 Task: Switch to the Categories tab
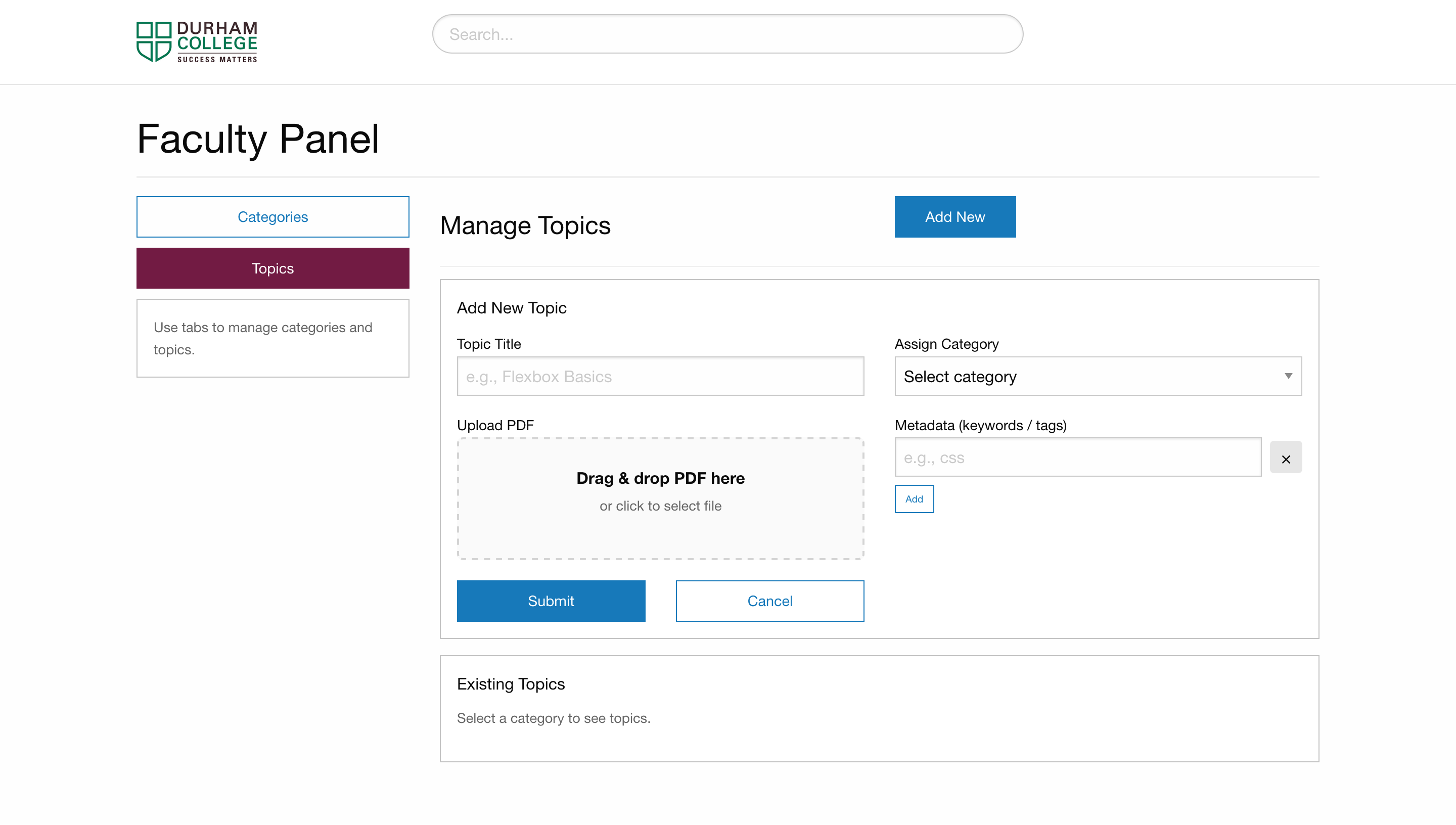272,217
